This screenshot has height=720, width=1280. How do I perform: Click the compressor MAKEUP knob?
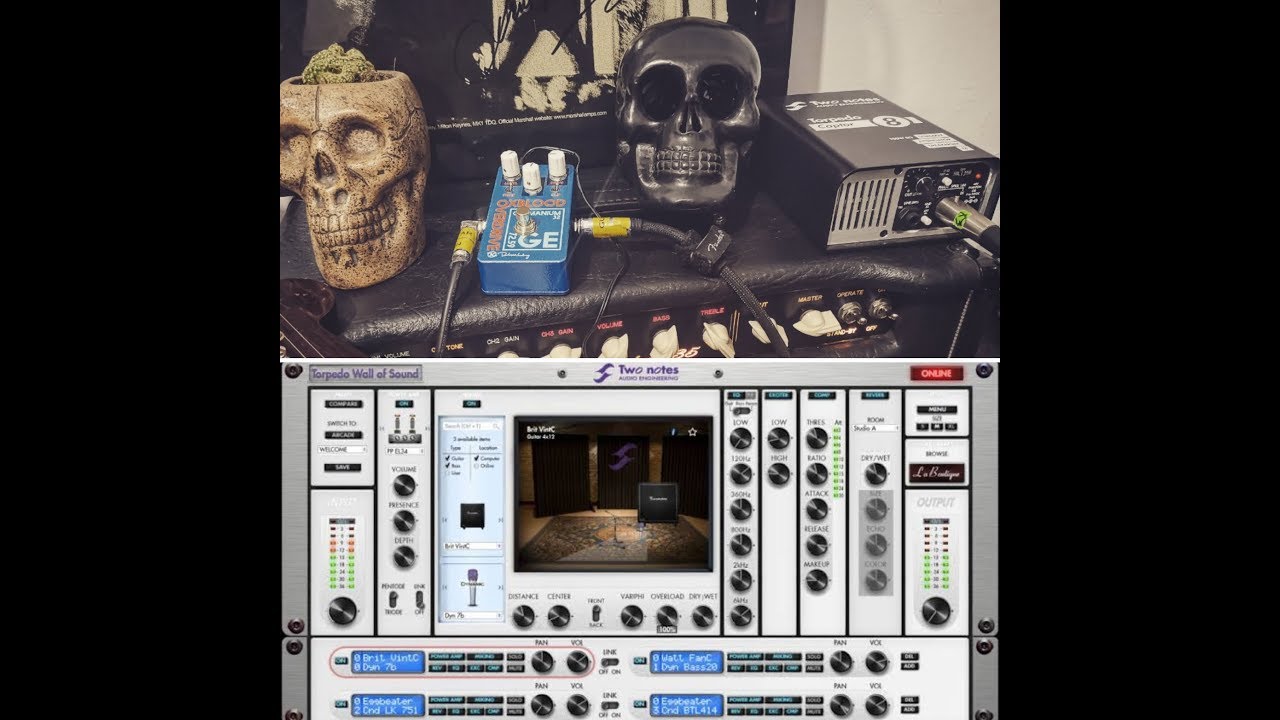pos(817,581)
